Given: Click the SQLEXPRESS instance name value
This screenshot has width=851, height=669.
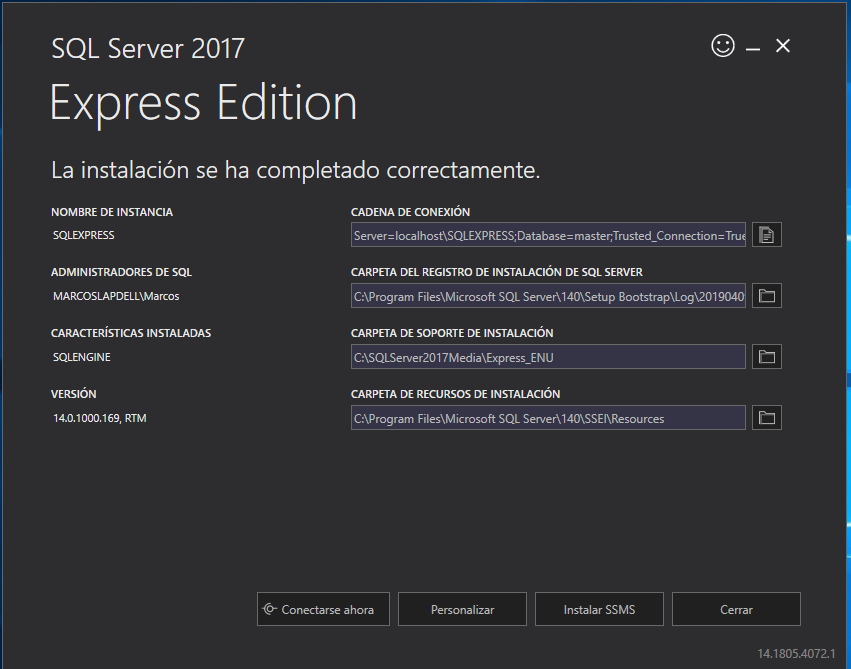Looking at the screenshot, I should 84,236.
